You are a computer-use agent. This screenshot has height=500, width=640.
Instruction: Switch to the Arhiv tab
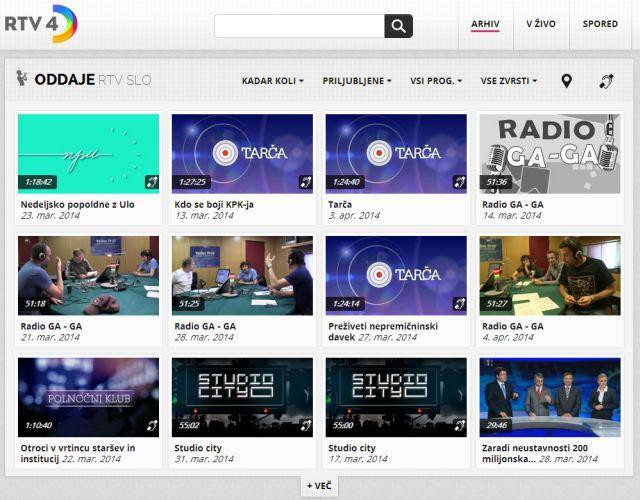tap(486, 24)
